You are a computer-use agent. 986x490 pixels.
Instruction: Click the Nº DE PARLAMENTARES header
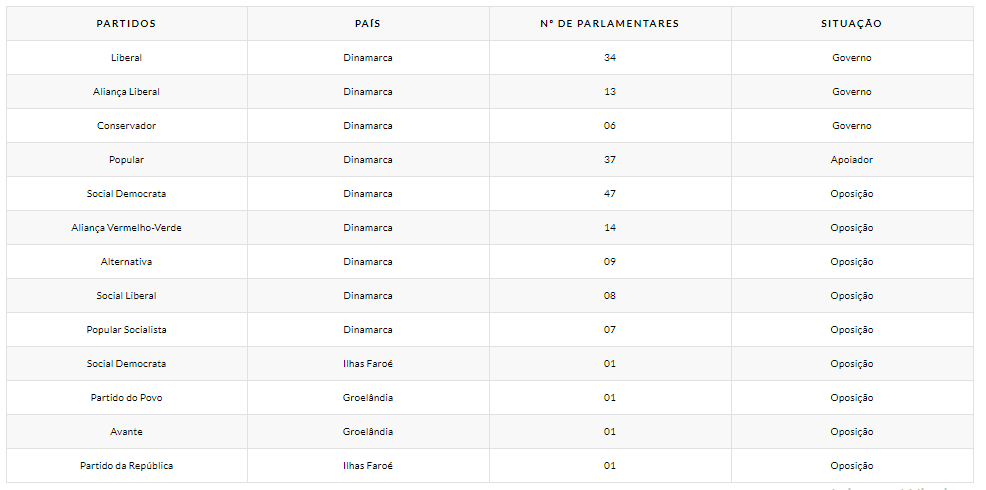pyautogui.click(x=609, y=24)
